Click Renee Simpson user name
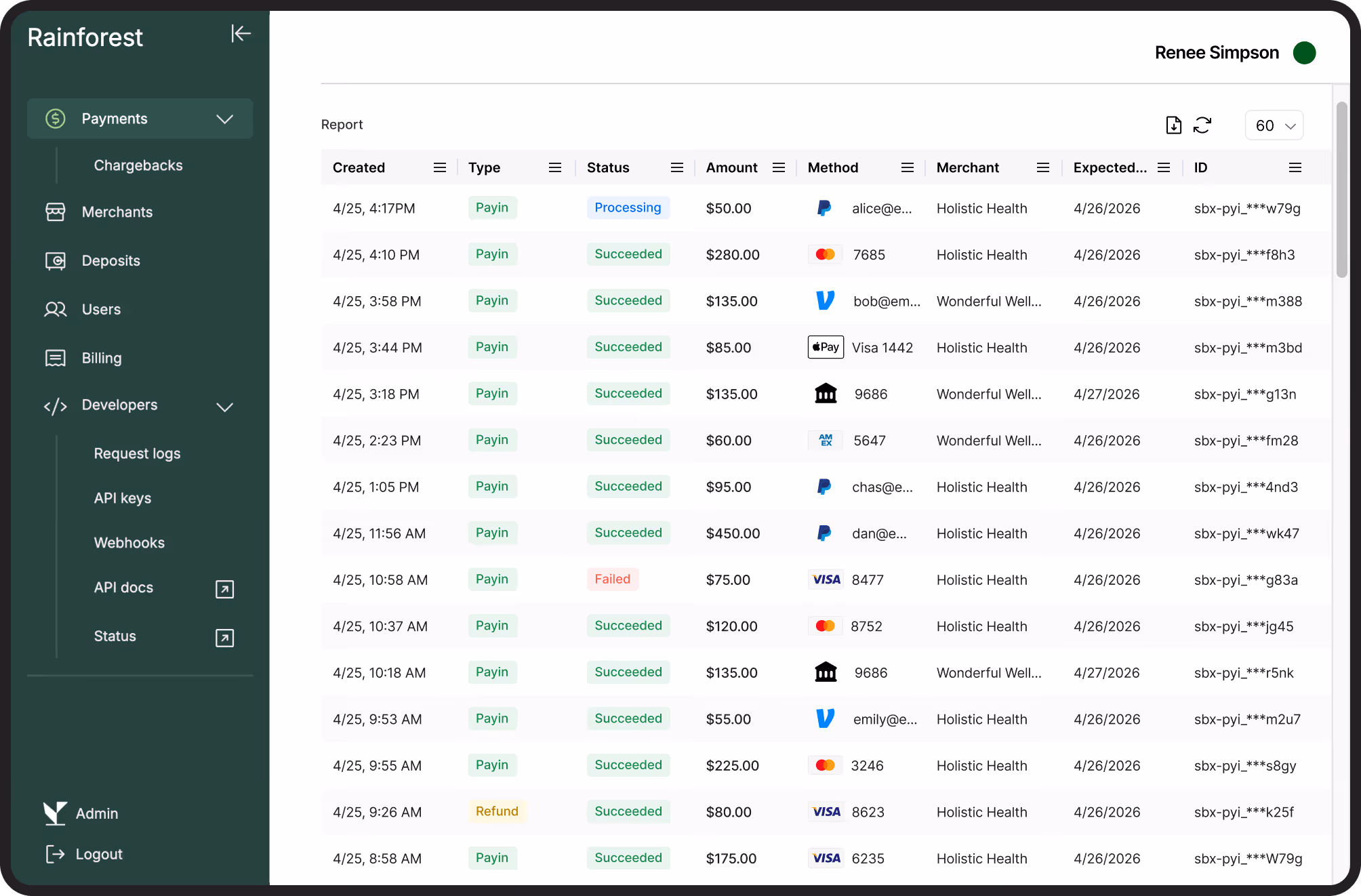This screenshot has height=896, width=1361. 1217,53
